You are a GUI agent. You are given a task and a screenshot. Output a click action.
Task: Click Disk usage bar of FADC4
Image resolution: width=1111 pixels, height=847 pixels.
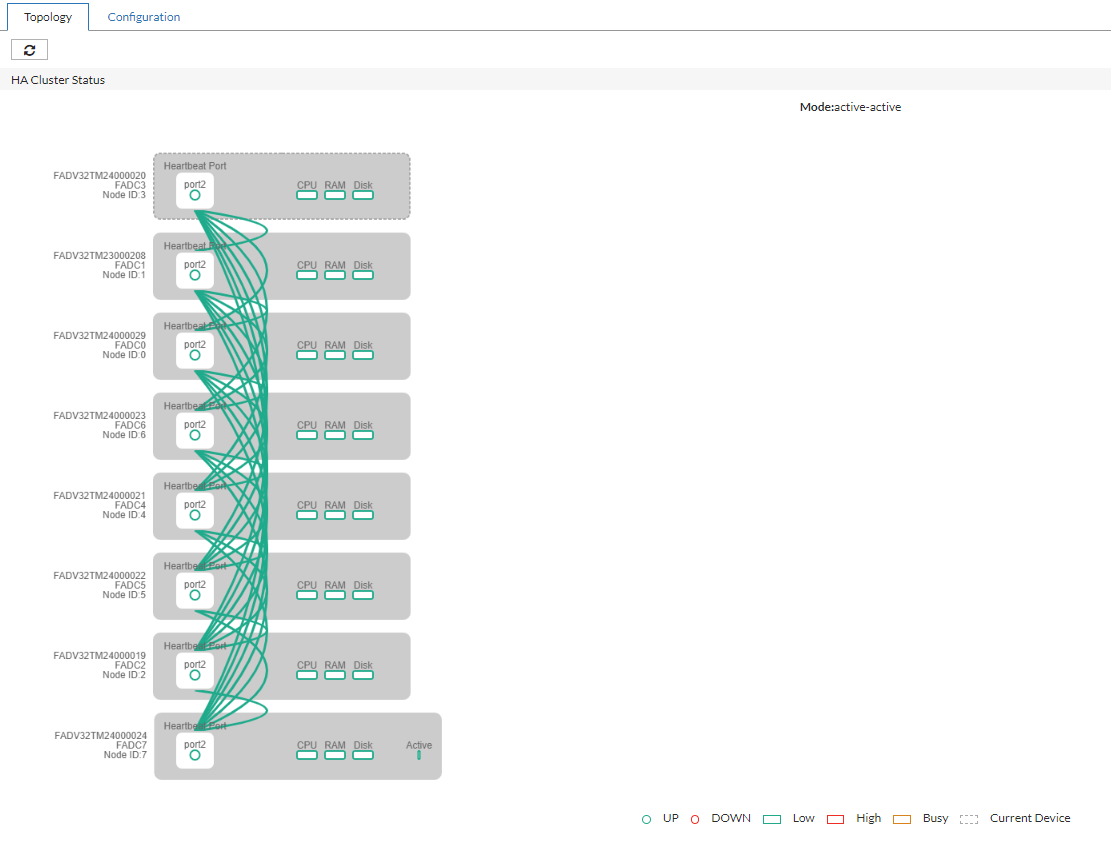tap(363, 516)
